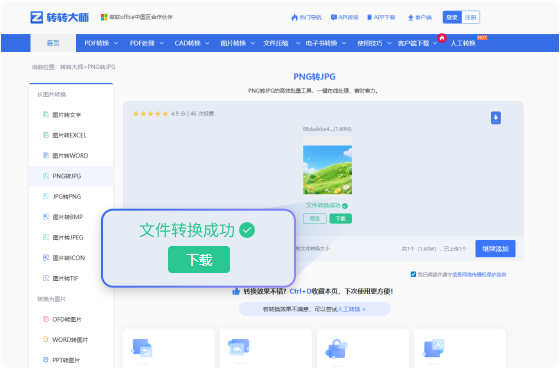Select 图片转WORD in the sidebar
This screenshot has width=560, height=369.
(x=71, y=155)
